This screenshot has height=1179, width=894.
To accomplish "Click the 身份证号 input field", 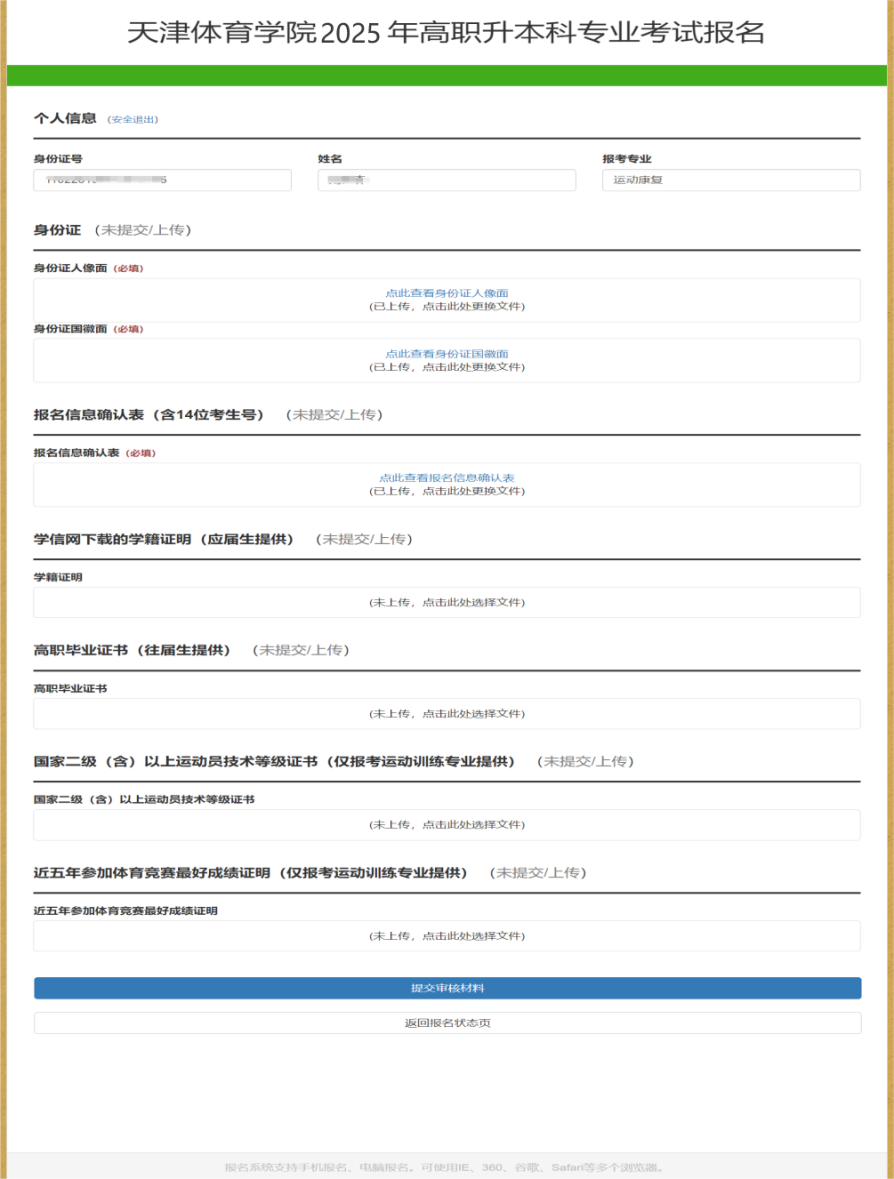I will (162, 180).
